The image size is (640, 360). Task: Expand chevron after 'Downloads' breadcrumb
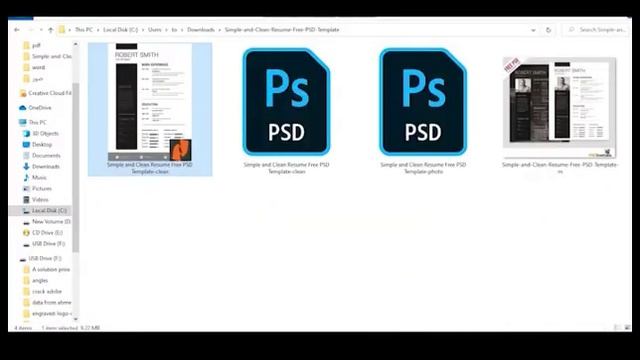click(220, 30)
